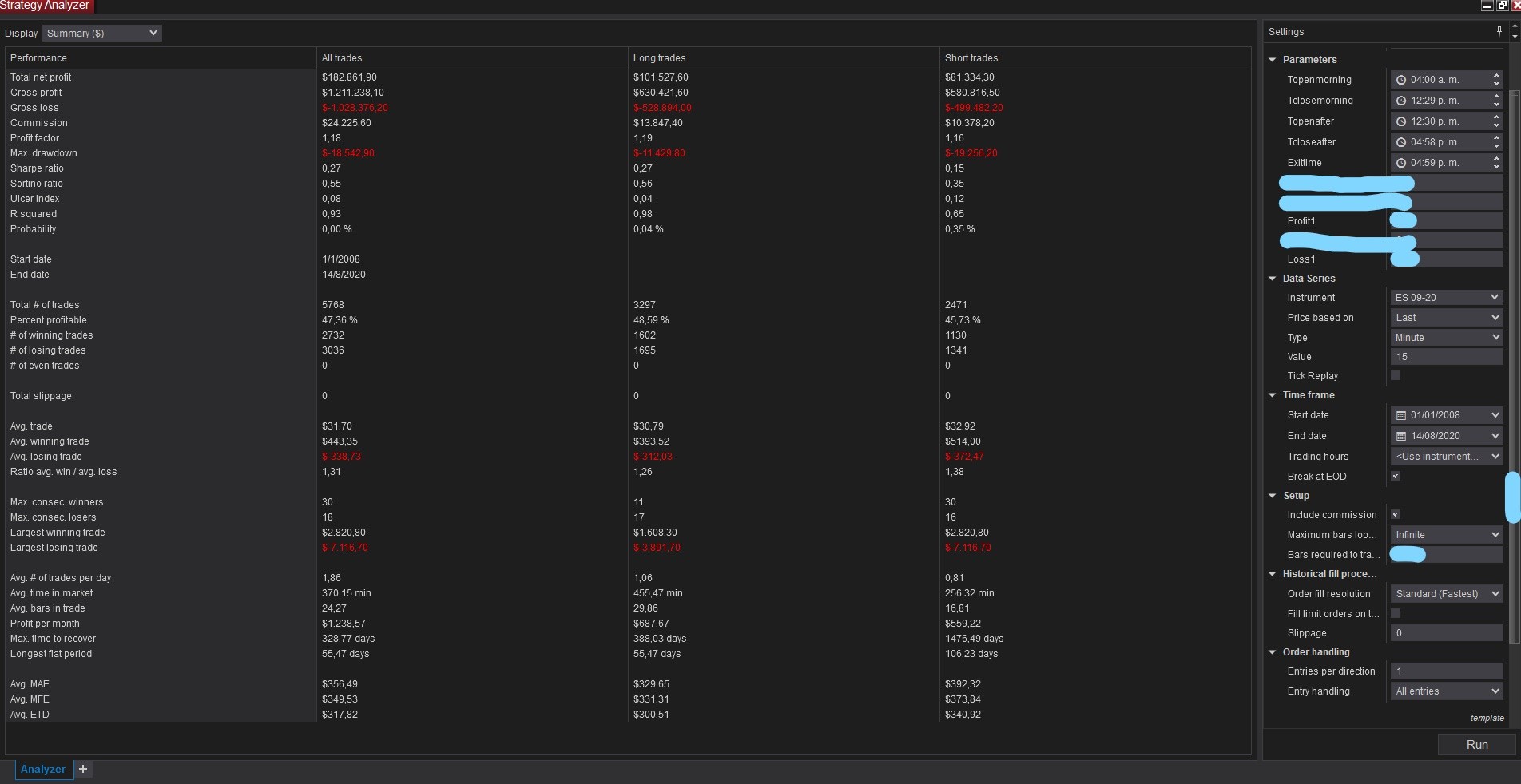This screenshot has height=784, width=1521.
Task: Switch to the Analyzer tab
Action: pos(43,769)
